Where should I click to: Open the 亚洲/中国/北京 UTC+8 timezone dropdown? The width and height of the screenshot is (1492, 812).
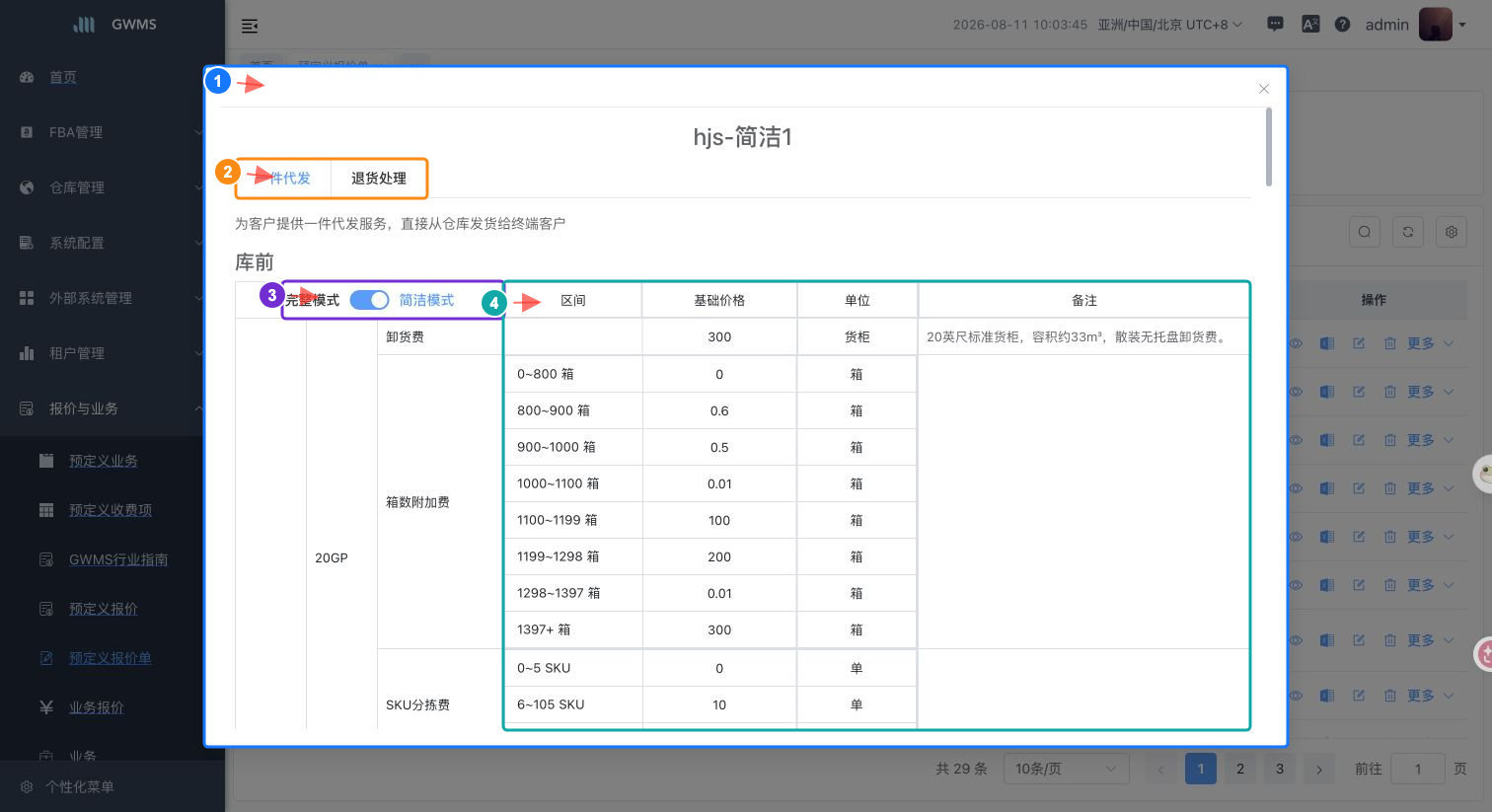(x=1170, y=25)
